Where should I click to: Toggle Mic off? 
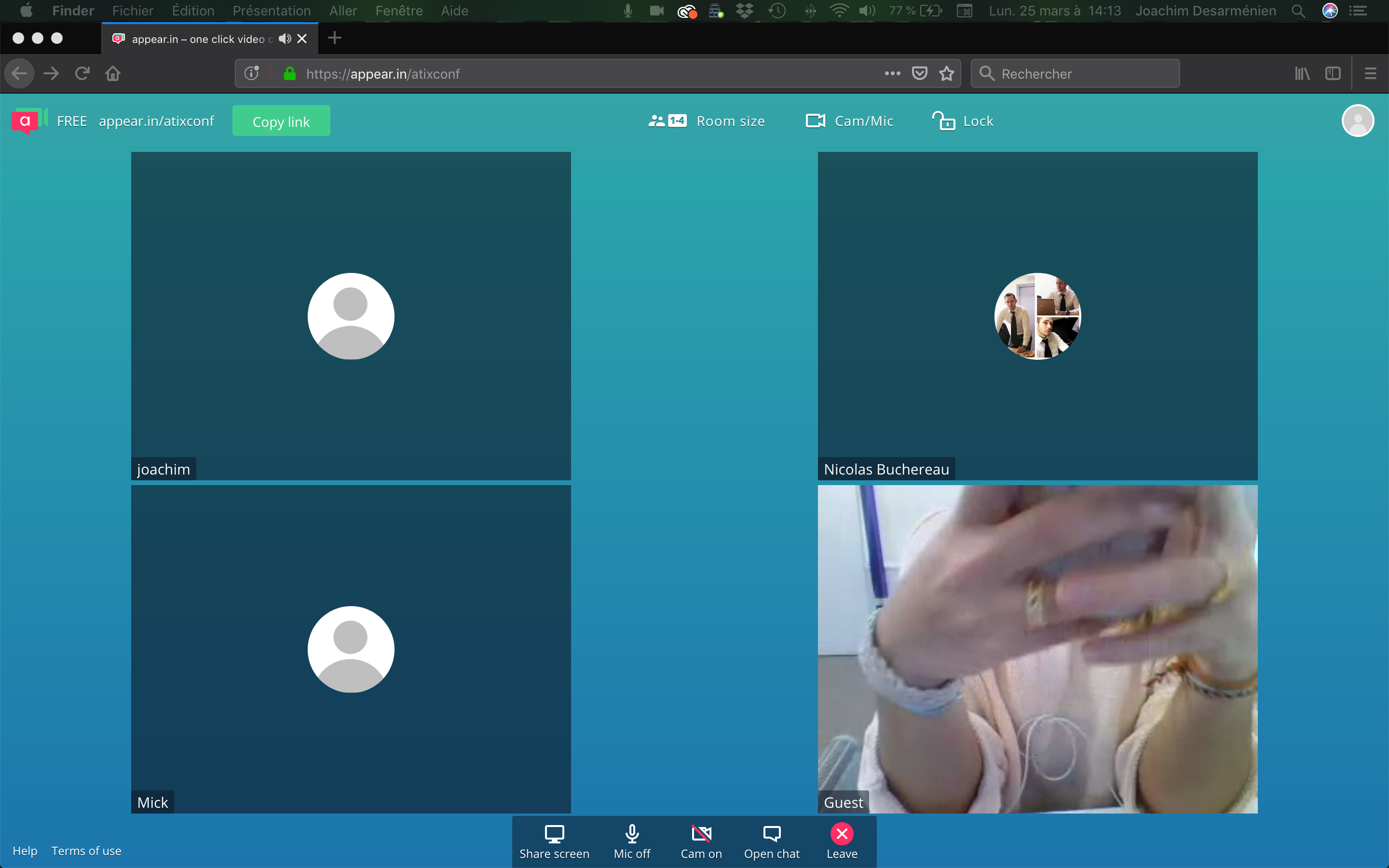point(632,842)
